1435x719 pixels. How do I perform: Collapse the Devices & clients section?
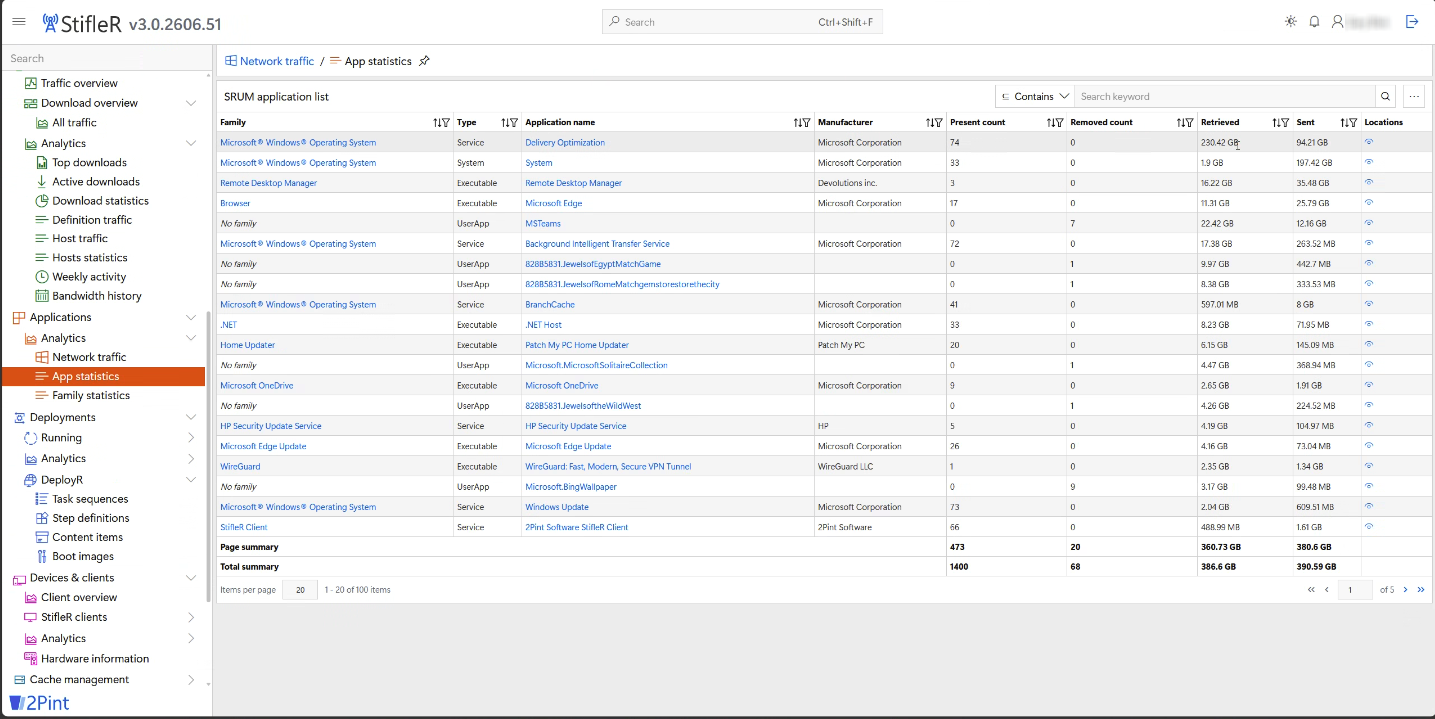[x=191, y=578]
